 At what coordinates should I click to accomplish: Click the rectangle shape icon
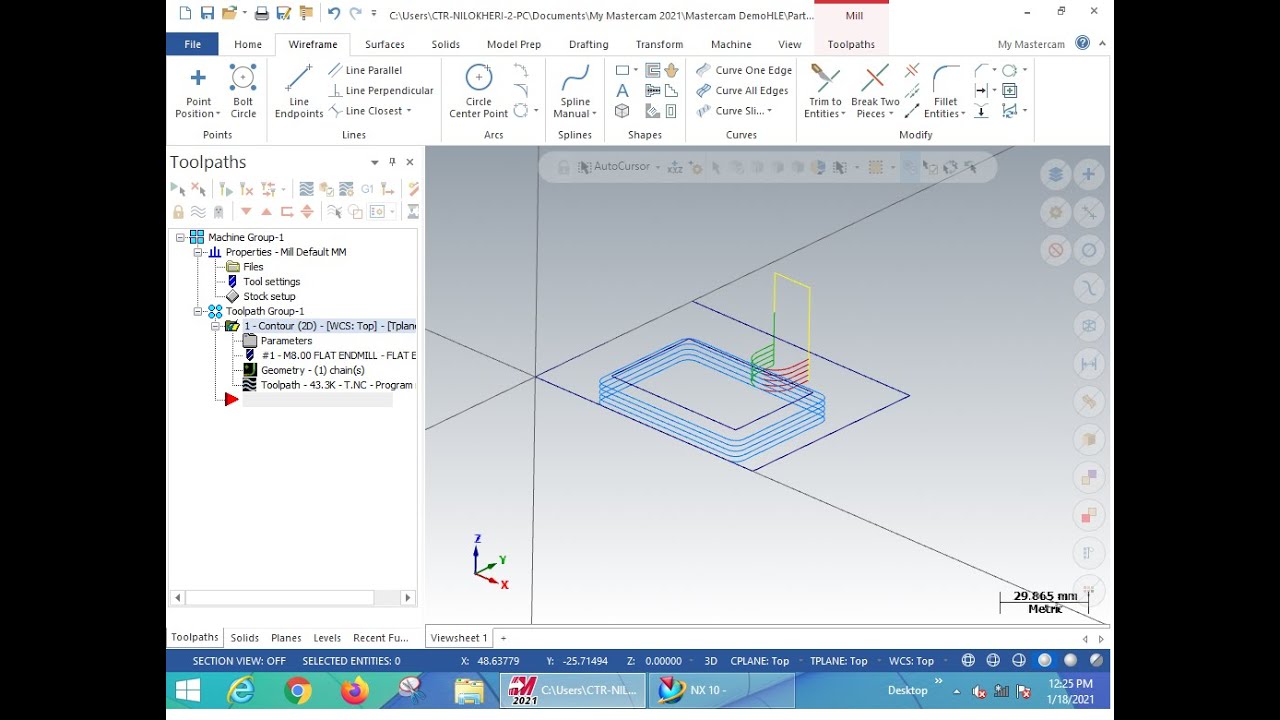pos(622,70)
